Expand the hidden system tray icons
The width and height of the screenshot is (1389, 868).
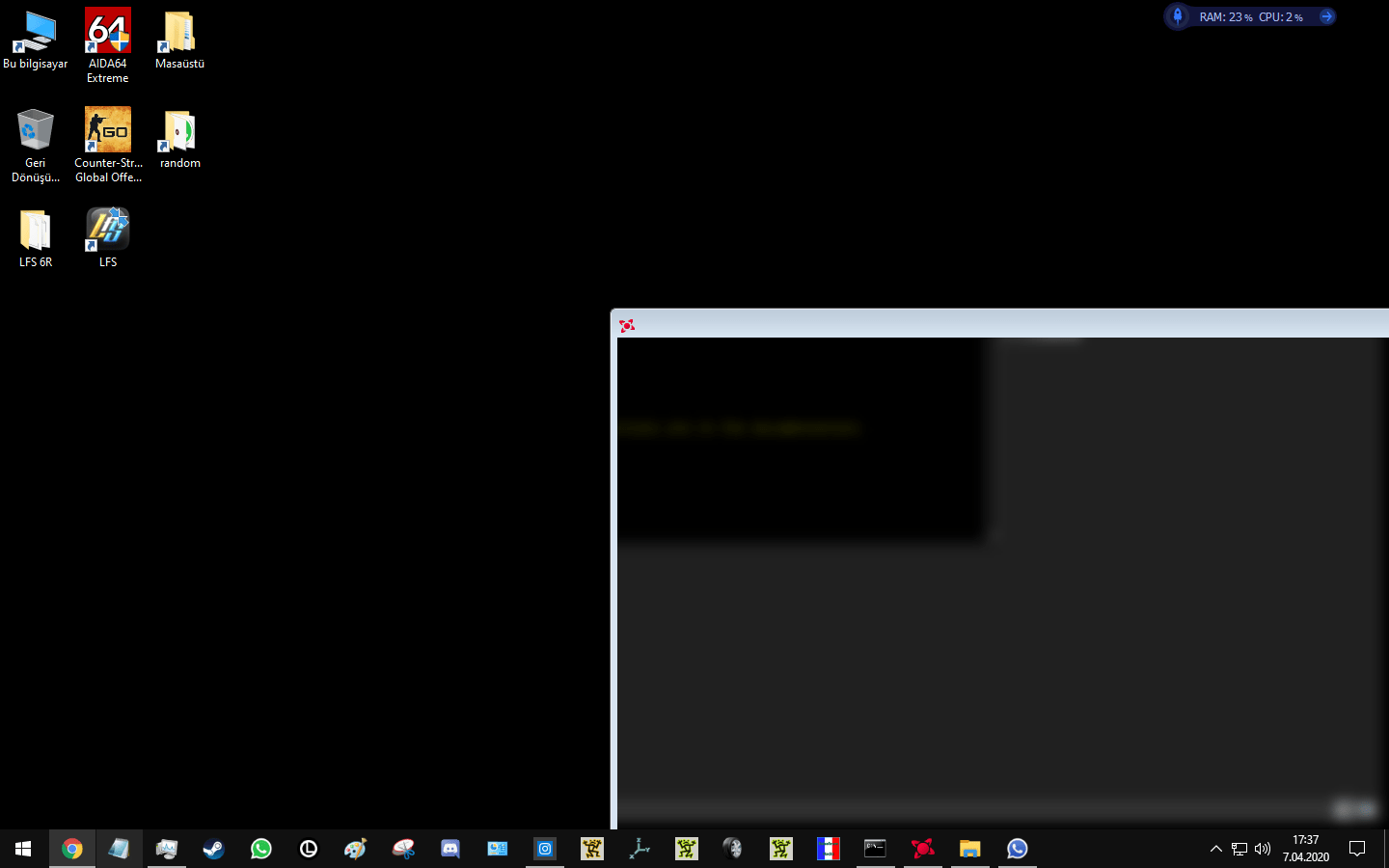(x=1215, y=849)
